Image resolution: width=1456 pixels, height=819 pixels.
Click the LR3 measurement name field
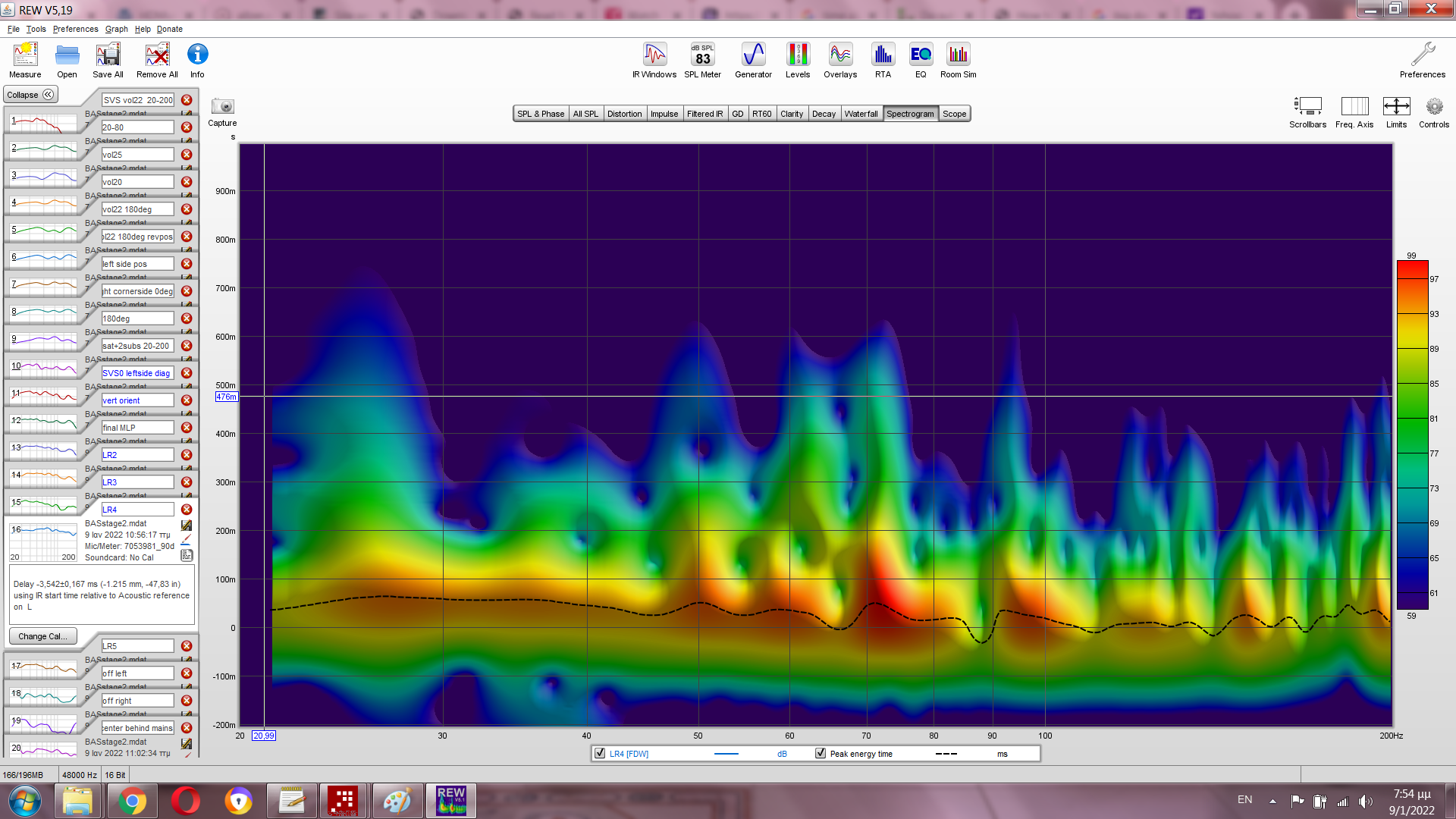coord(137,482)
